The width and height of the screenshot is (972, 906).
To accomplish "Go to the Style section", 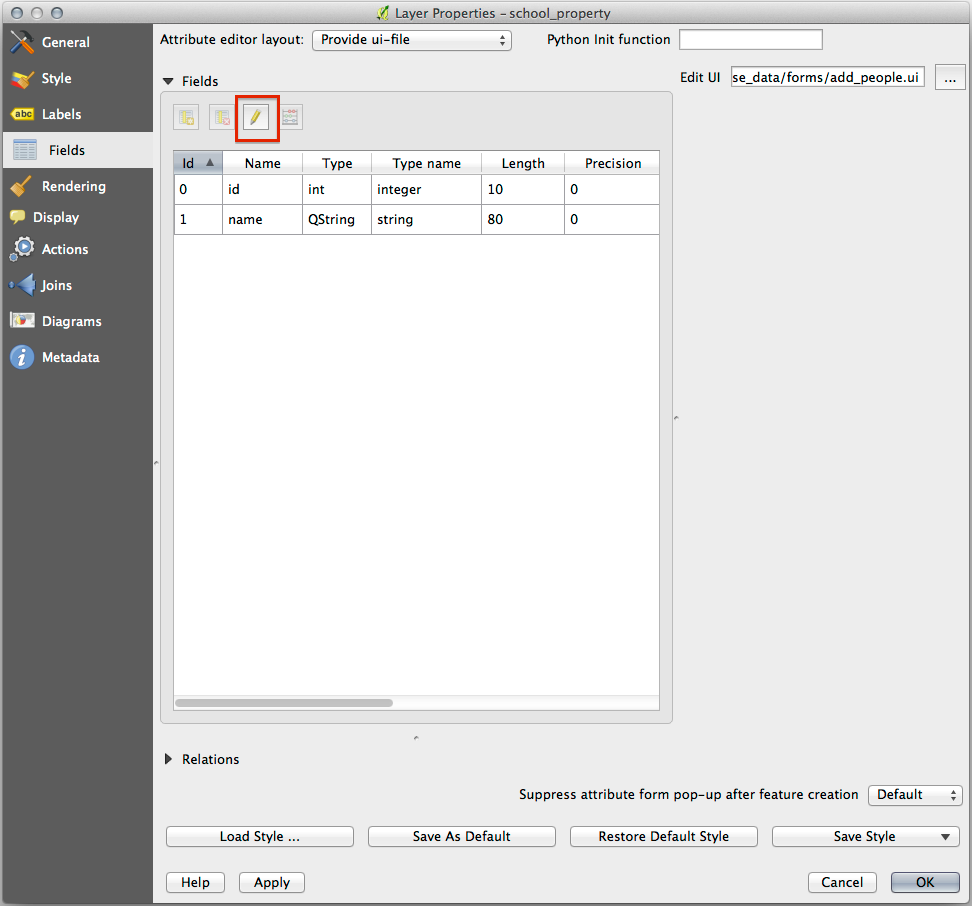I will (56, 79).
